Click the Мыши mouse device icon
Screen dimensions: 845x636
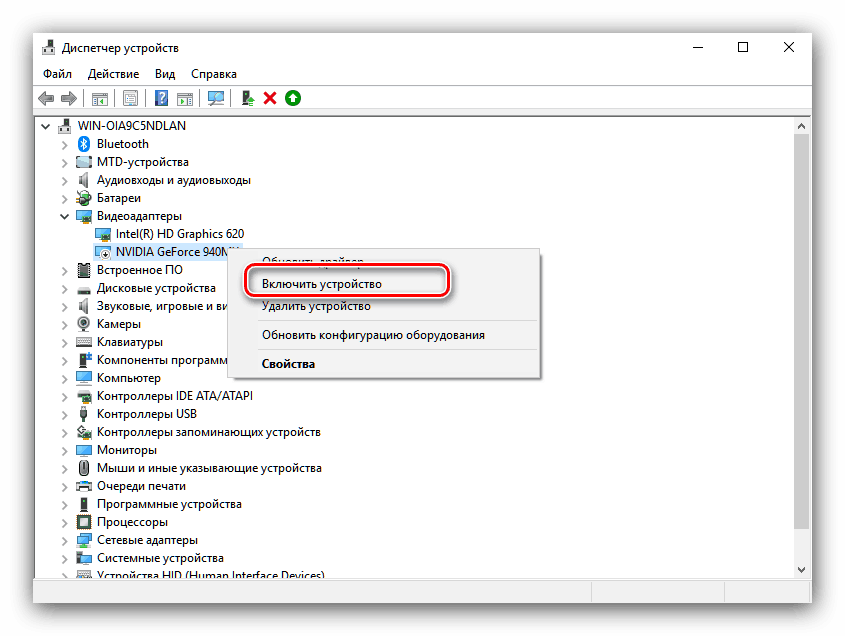click(84, 468)
